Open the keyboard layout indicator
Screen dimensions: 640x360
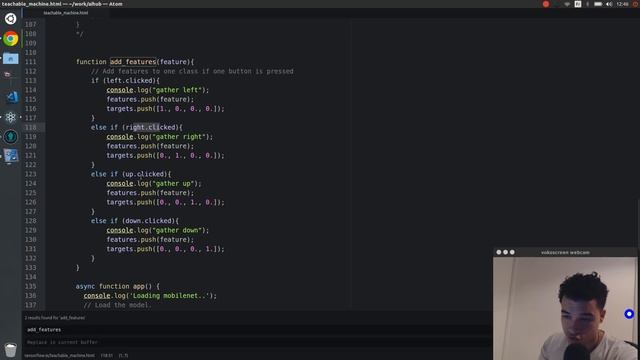pyautogui.click(x=578, y=4)
